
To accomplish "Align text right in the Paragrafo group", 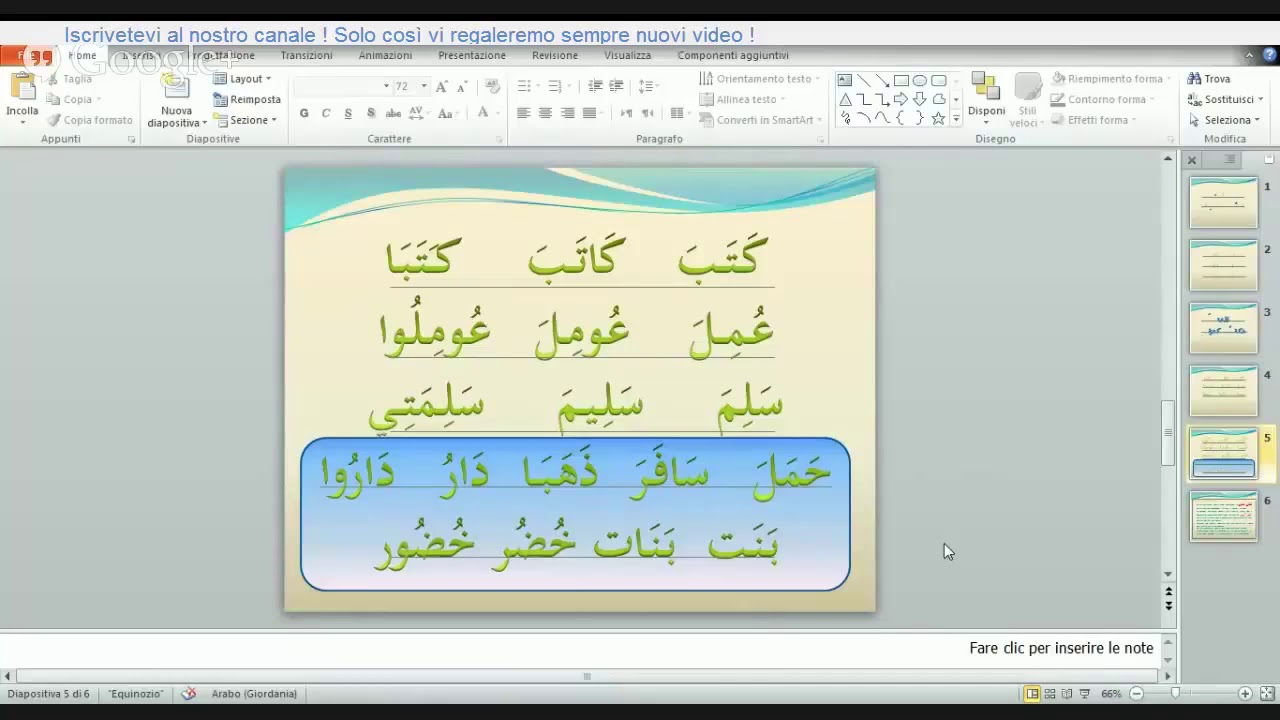I will pos(567,113).
